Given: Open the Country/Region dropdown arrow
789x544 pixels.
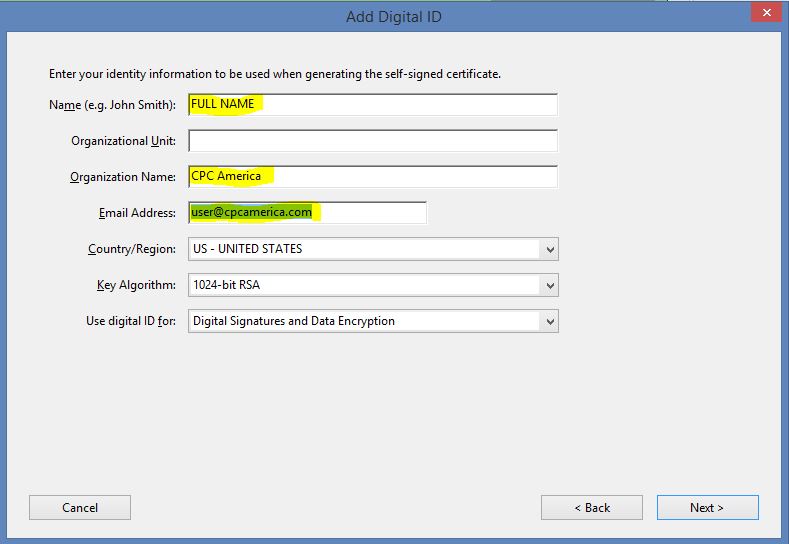Looking at the screenshot, I should pos(550,249).
